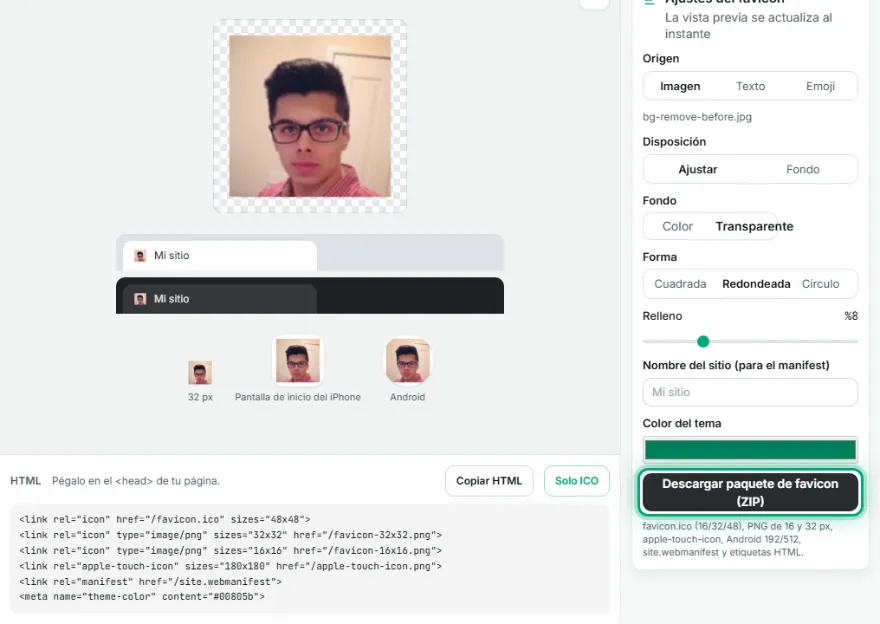Image resolution: width=880 pixels, height=624 pixels.
Task: Click the apple-touch-icon code line
Action: 231,567
